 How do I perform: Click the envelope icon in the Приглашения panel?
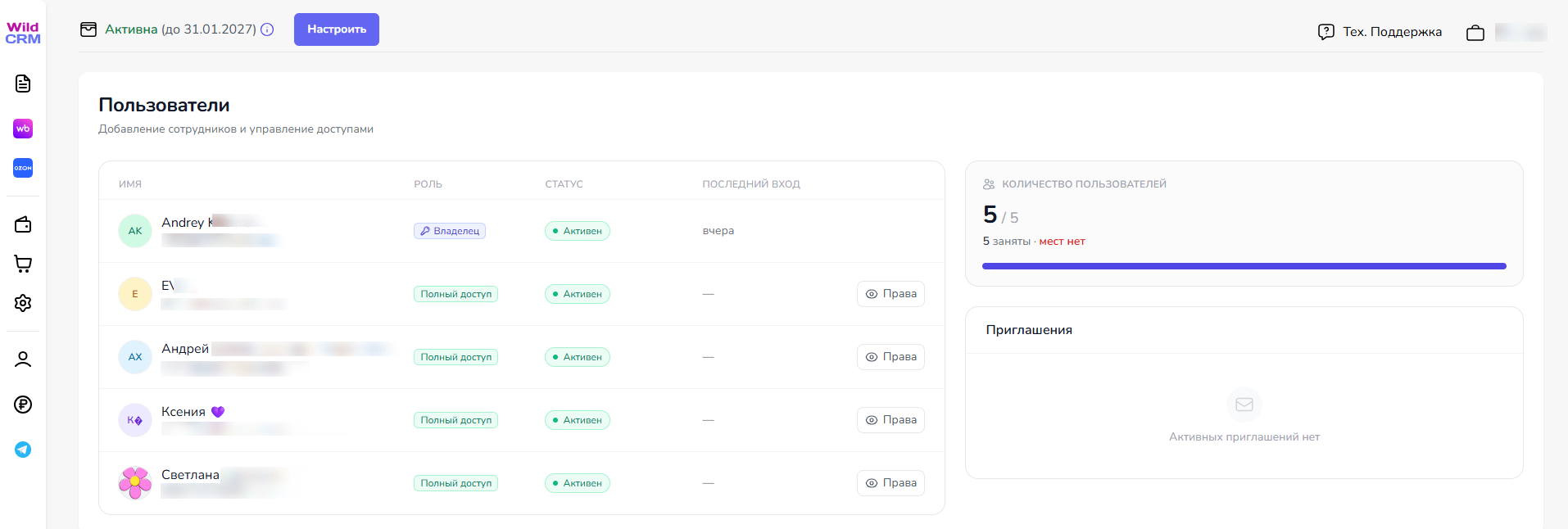tap(1244, 405)
